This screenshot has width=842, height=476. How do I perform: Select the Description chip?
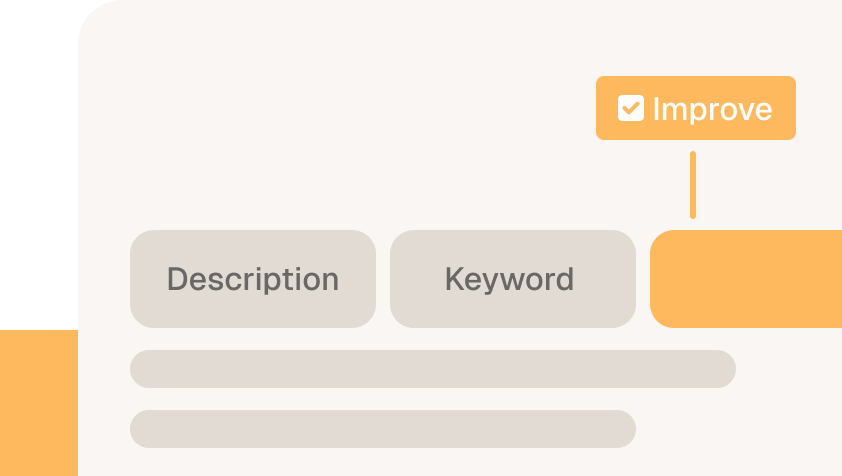point(253,279)
